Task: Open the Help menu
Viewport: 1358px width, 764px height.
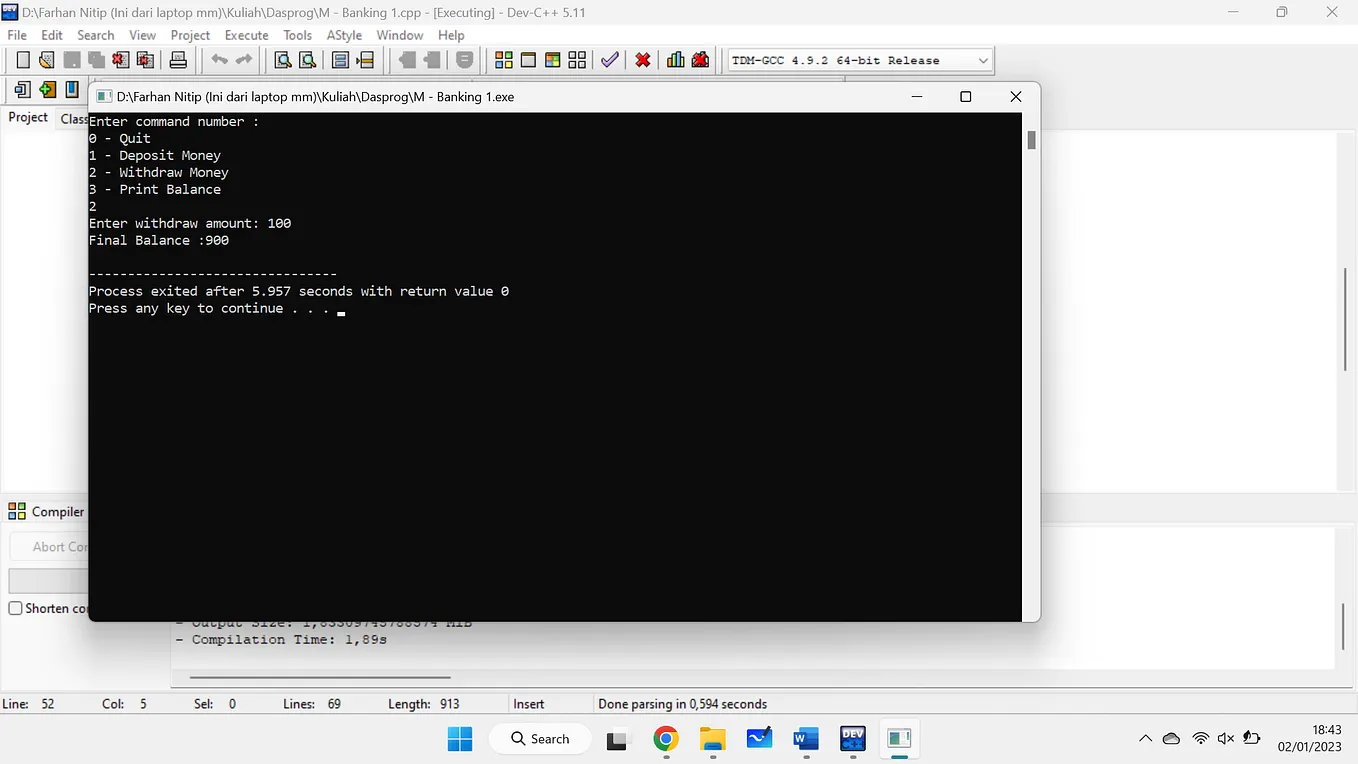Action: [451, 35]
